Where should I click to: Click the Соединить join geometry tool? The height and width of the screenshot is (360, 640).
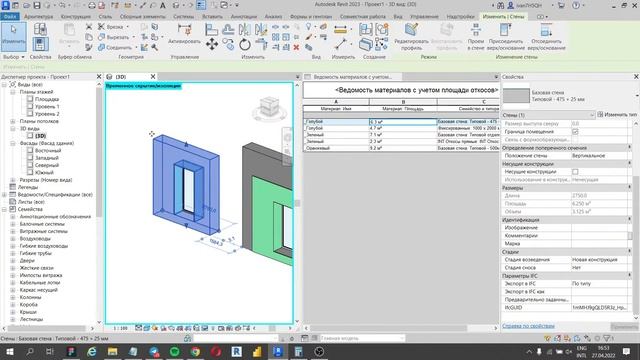pos(116,47)
